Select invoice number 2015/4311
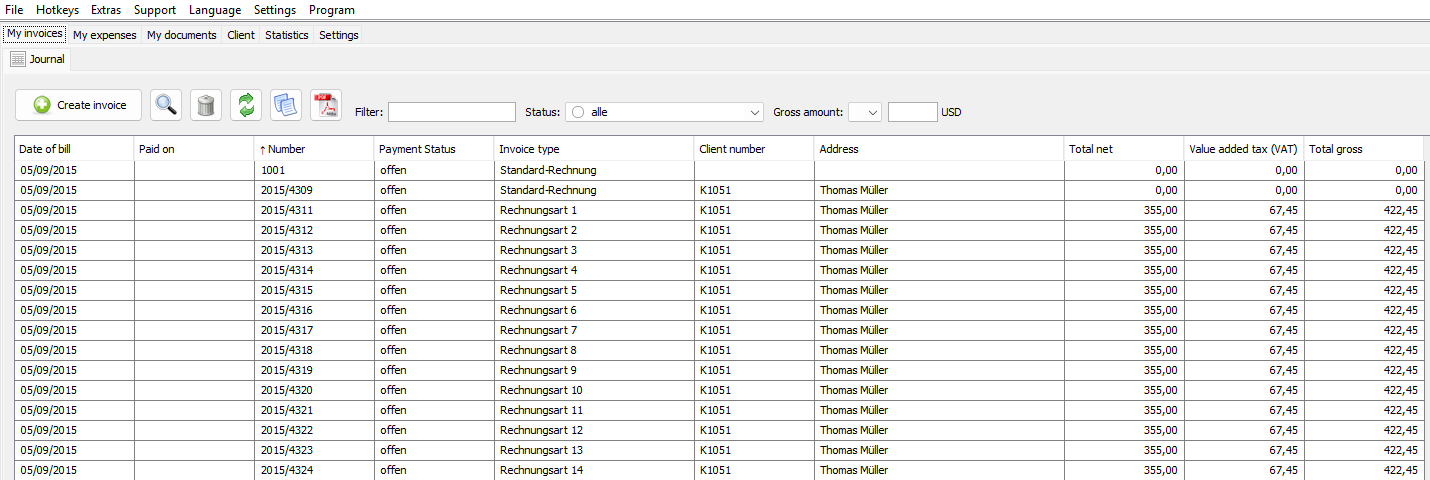The image size is (1430, 480). (x=314, y=210)
